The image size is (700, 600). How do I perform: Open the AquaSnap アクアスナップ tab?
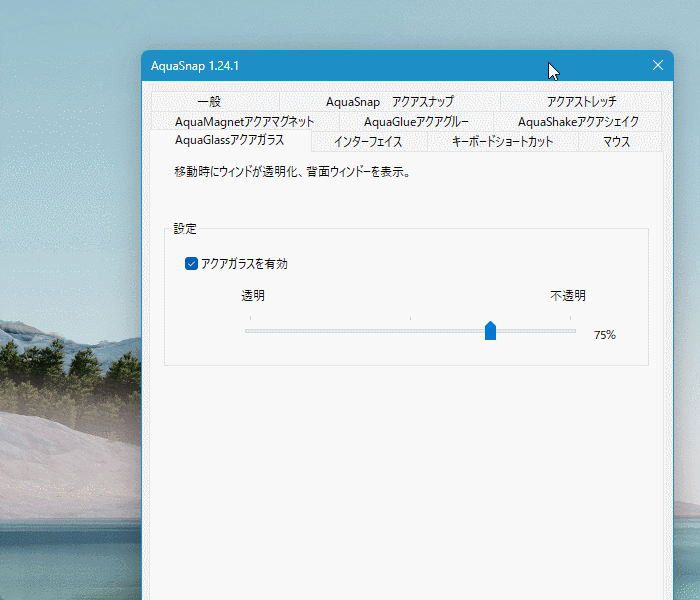(x=389, y=101)
